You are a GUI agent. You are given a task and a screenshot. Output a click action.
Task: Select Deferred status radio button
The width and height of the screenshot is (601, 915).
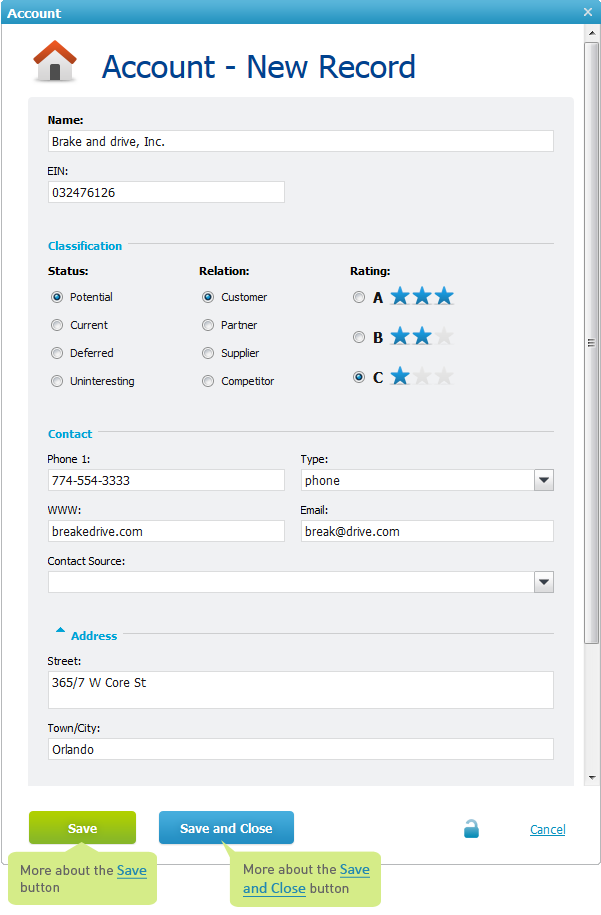57,353
